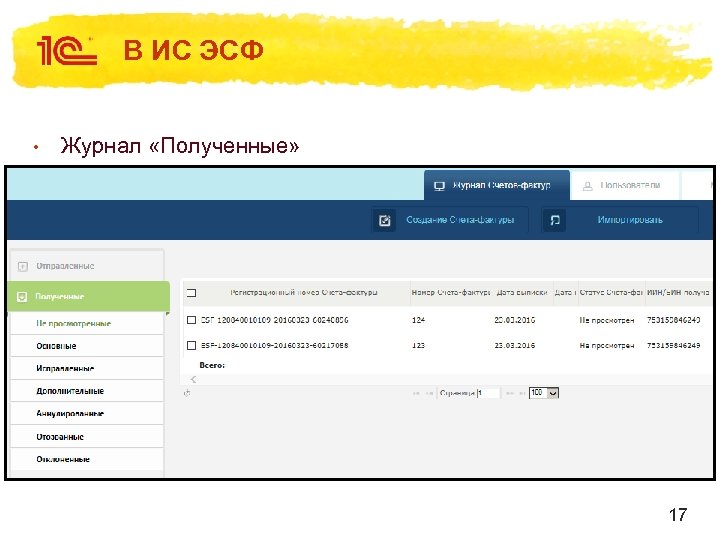Go to next page in pager
The width and height of the screenshot is (720, 540).
pyautogui.click(x=509, y=394)
